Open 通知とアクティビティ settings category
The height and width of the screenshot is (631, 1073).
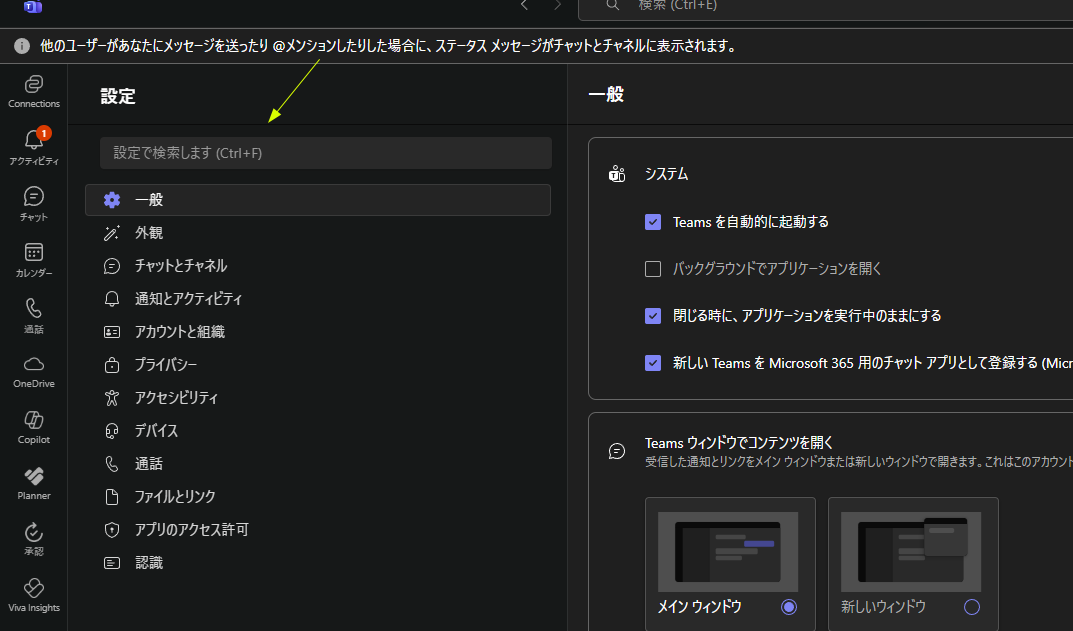(x=188, y=299)
